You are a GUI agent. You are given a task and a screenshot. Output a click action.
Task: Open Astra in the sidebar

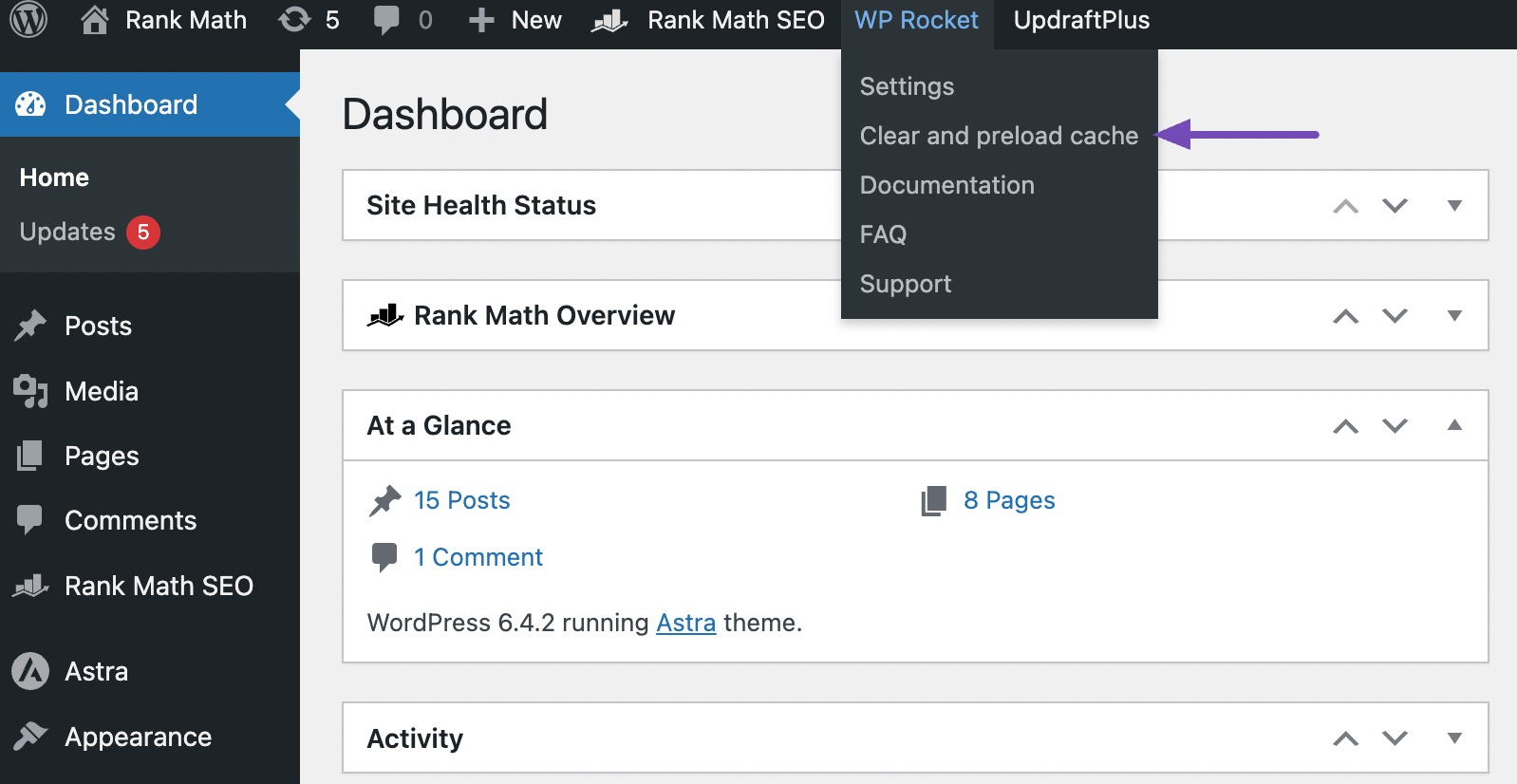pyautogui.click(x=96, y=671)
